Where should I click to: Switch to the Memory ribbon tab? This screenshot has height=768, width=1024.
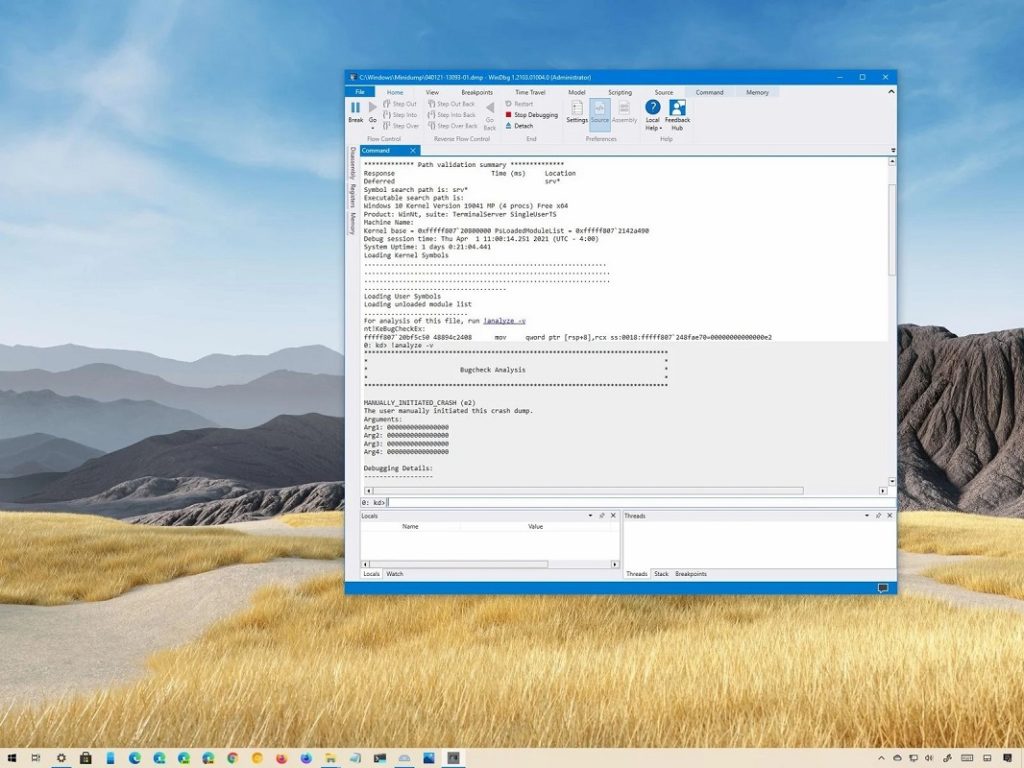tap(757, 91)
